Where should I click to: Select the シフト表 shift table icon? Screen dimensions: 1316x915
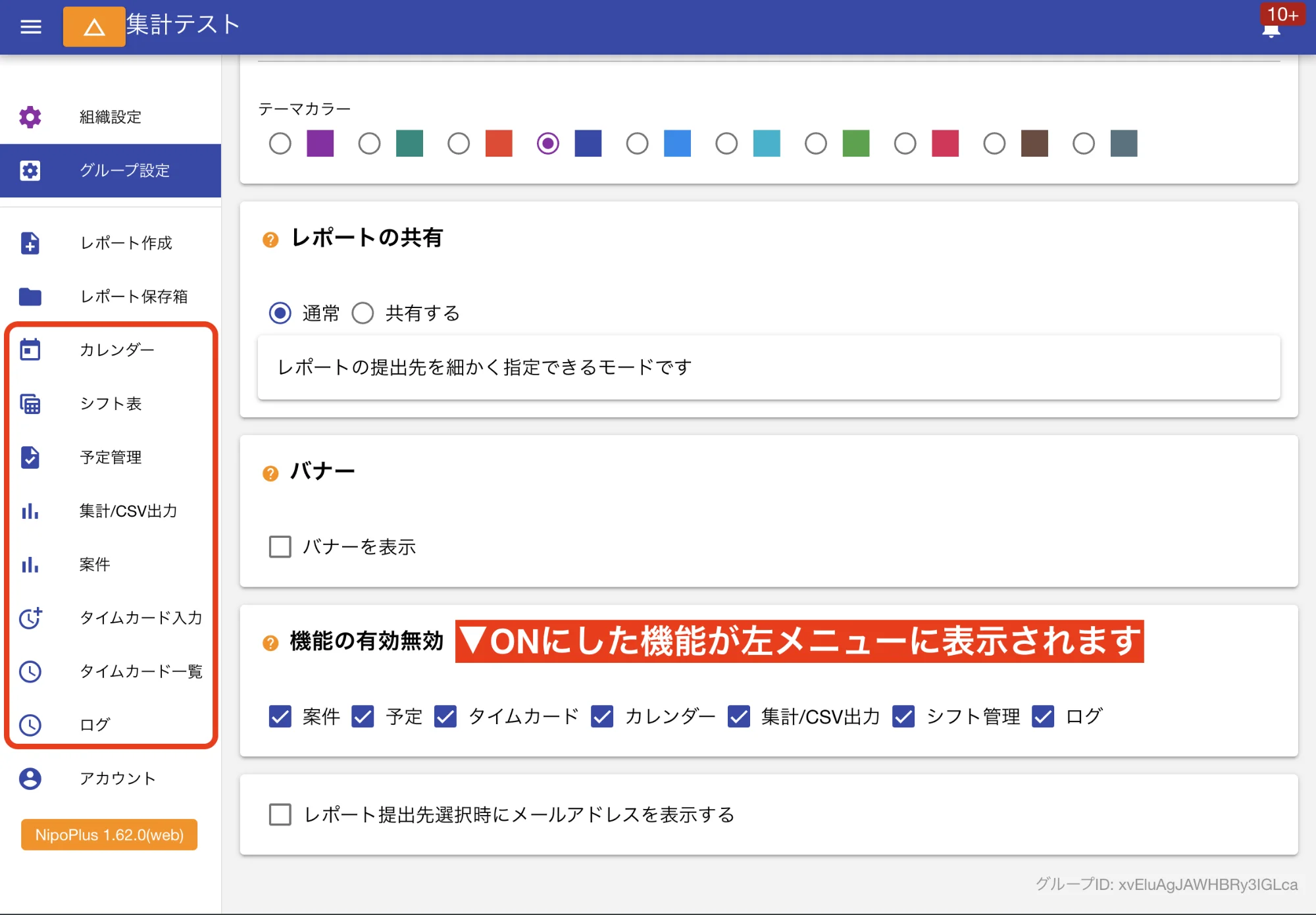click(30, 404)
